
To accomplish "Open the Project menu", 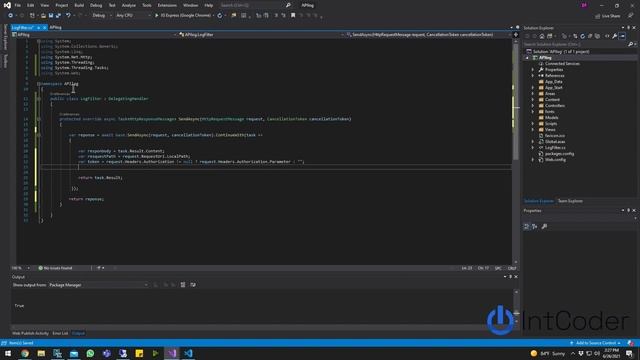I will click(x=62, y=5).
